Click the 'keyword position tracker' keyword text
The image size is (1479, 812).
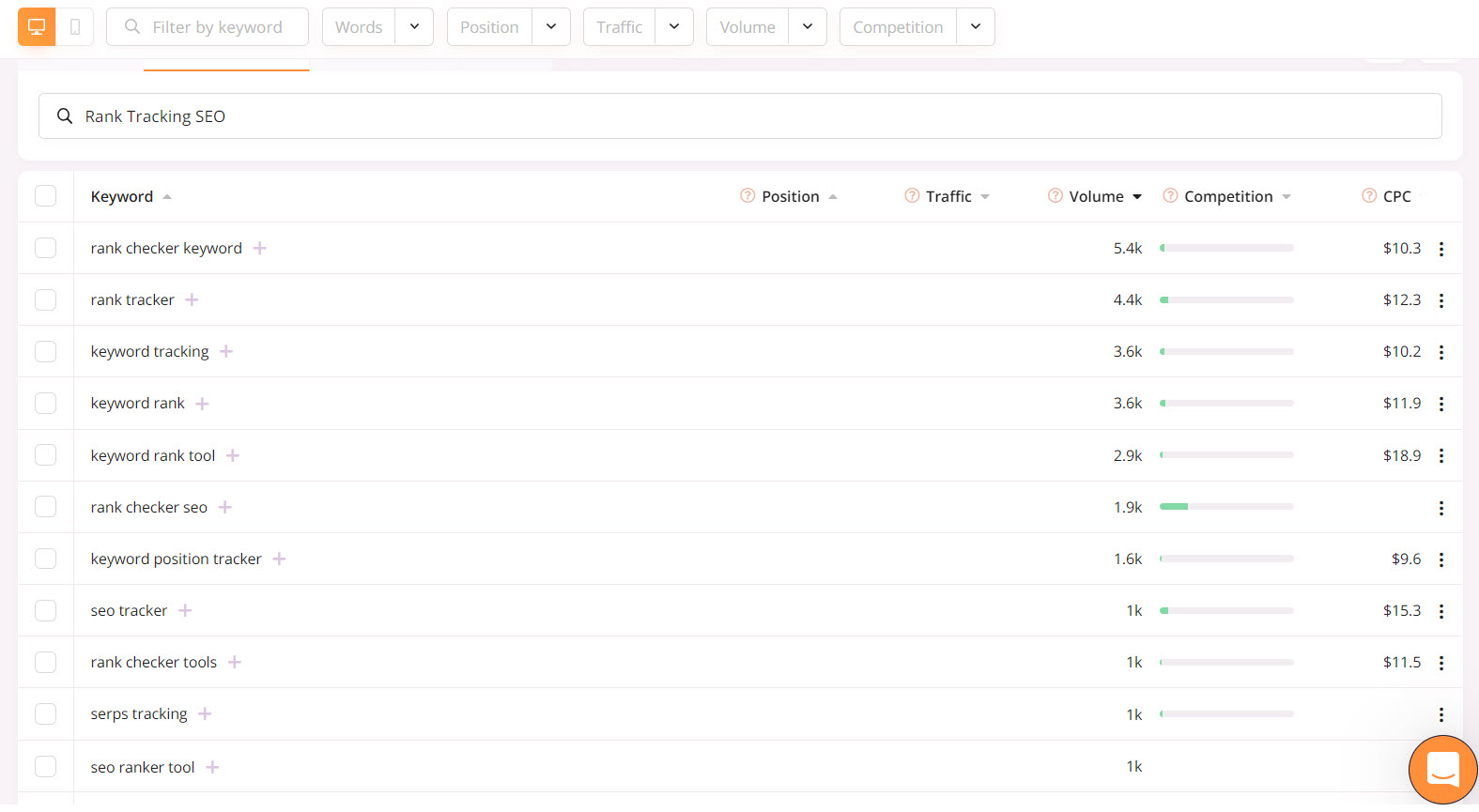point(177,559)
